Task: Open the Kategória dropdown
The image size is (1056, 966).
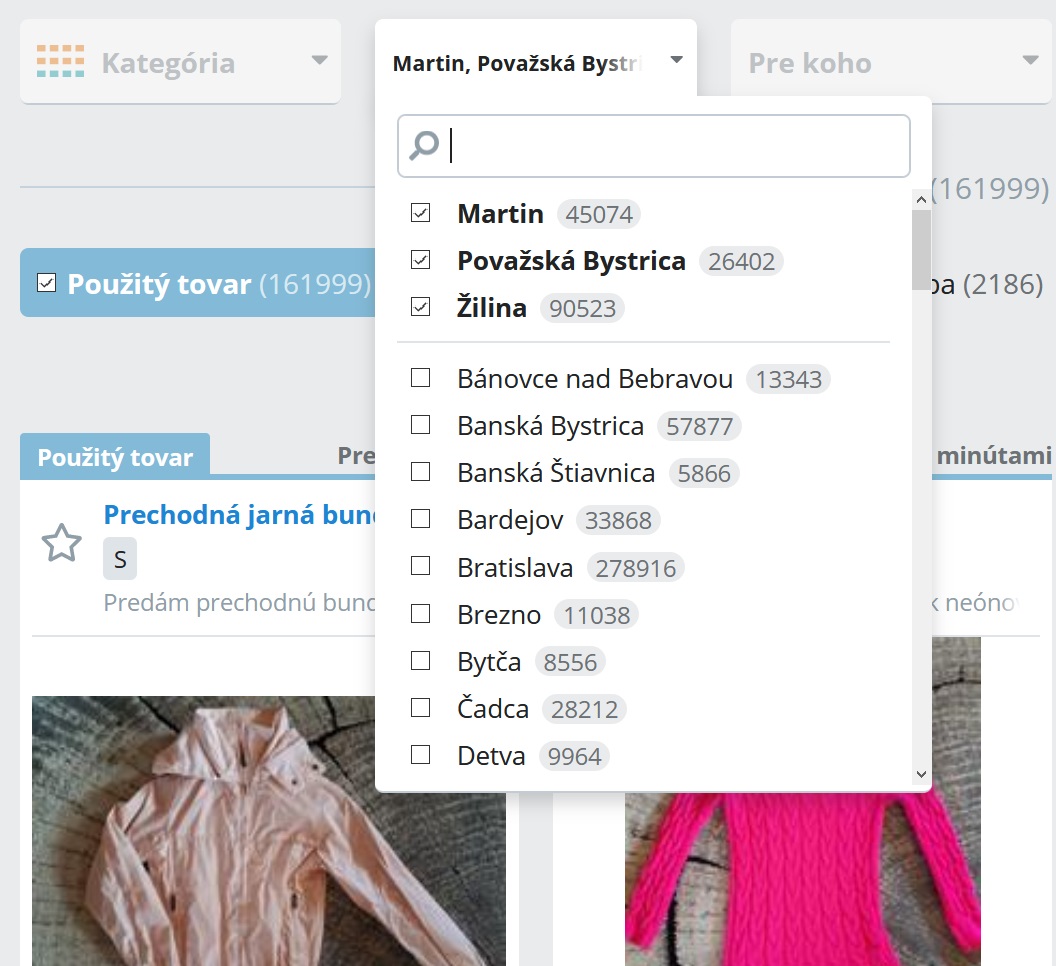Action: point(180,63)
